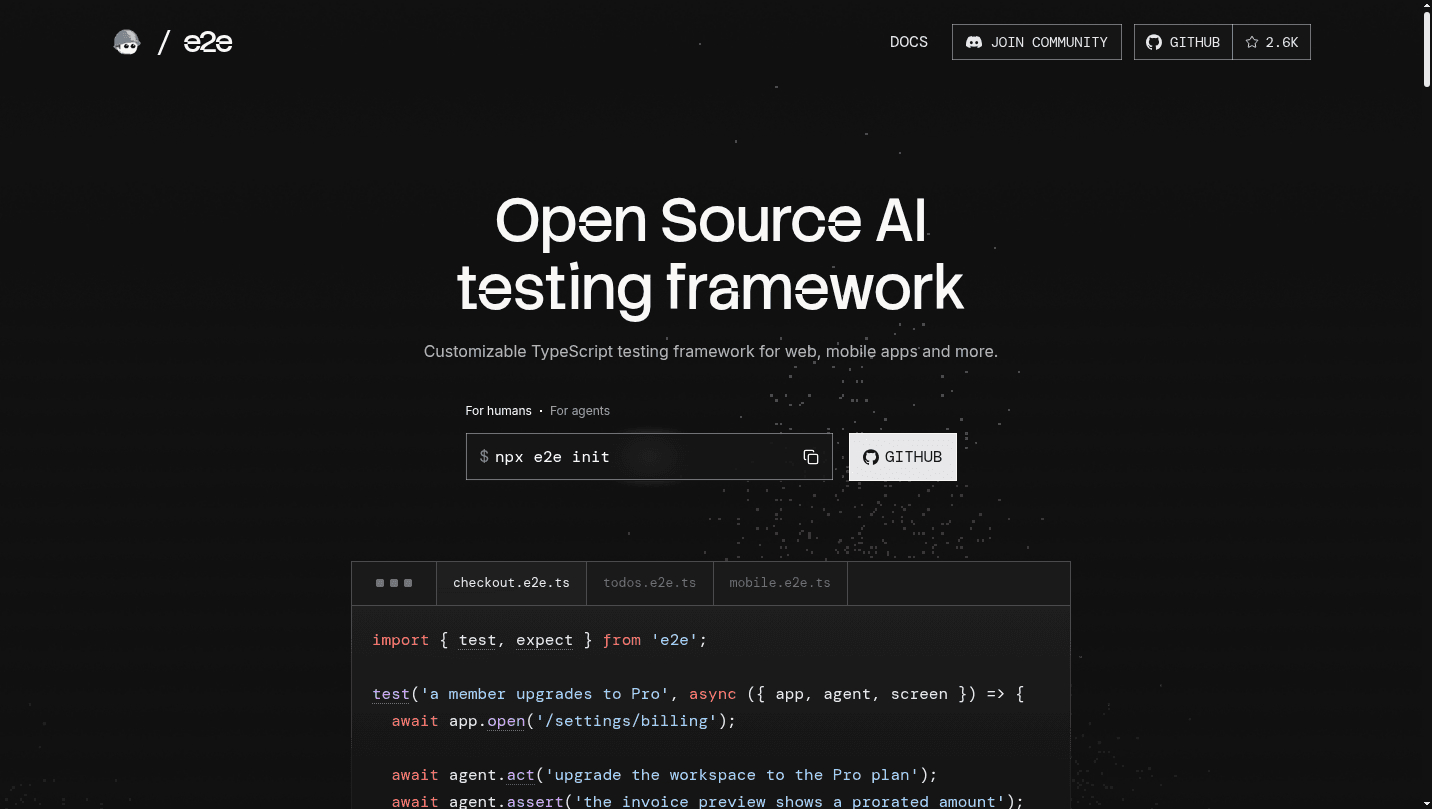Viewport: 1432px width, 809px height.
Task: Open the todos.e2e.ts tab
Action: pyautogui.click(x=650, y=583)
